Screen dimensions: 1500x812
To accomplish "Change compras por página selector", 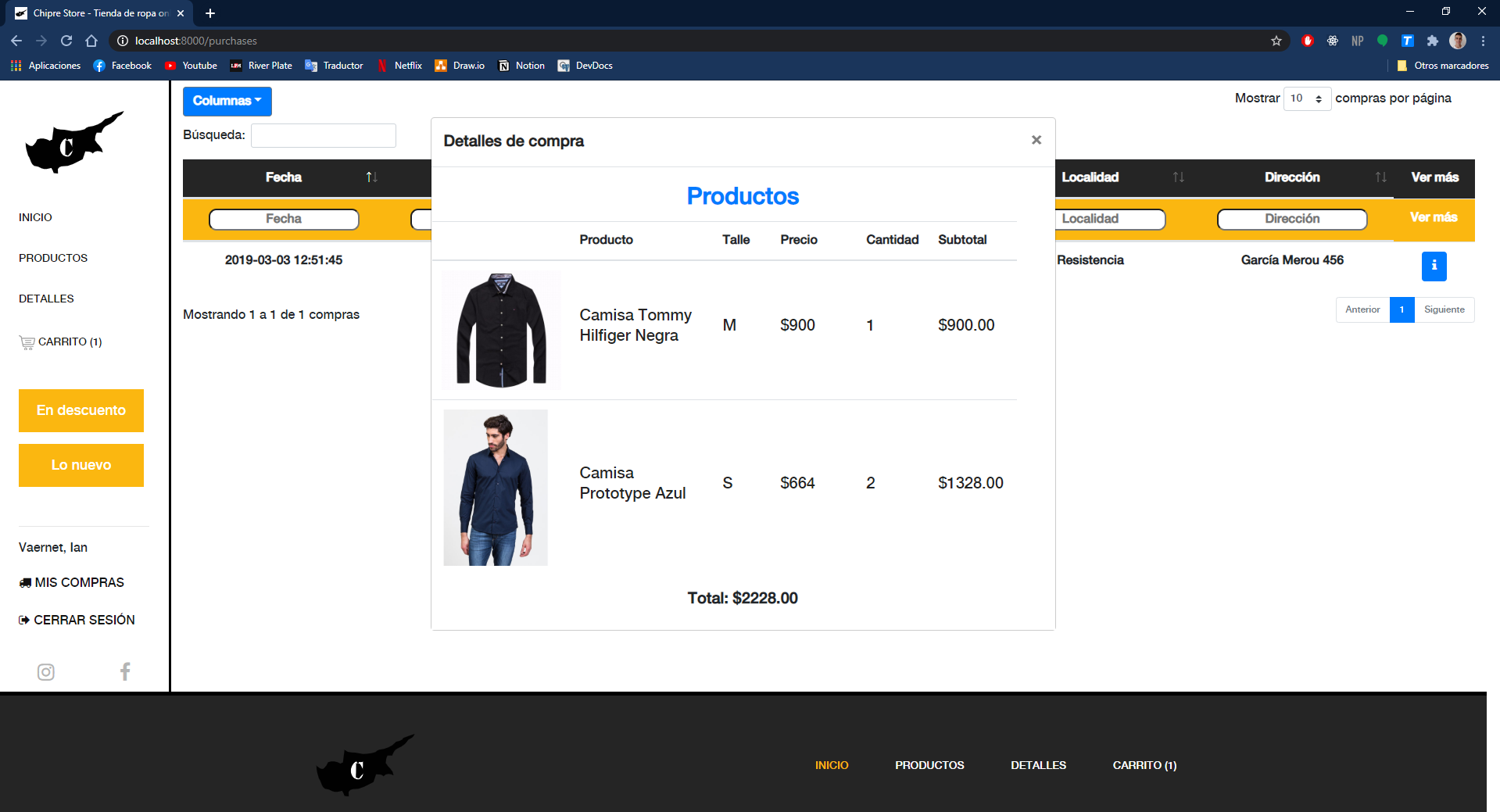I will [x=1307, y=98].
